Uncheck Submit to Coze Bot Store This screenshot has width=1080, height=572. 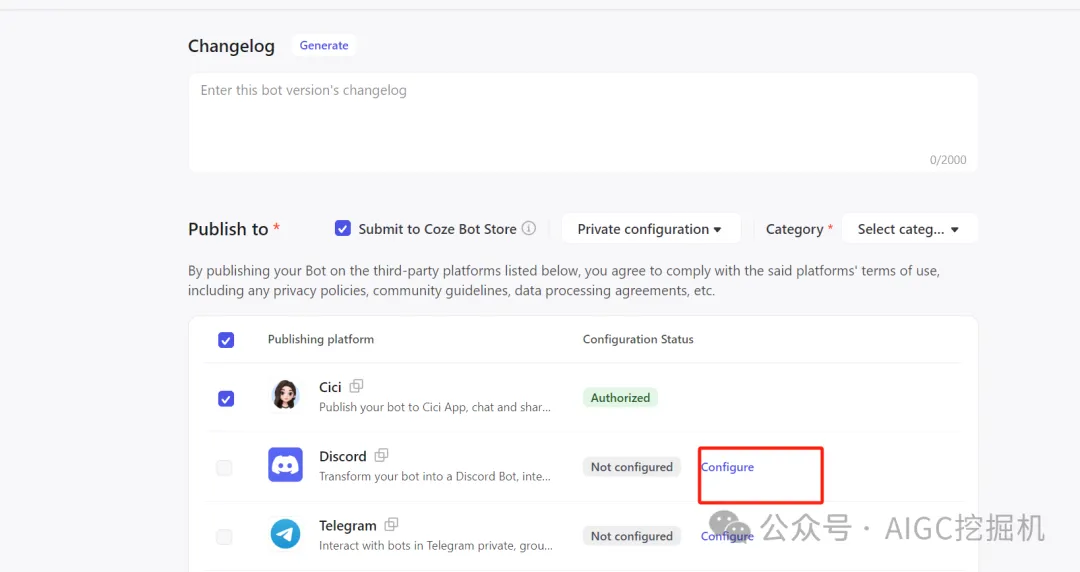(342, 228)
